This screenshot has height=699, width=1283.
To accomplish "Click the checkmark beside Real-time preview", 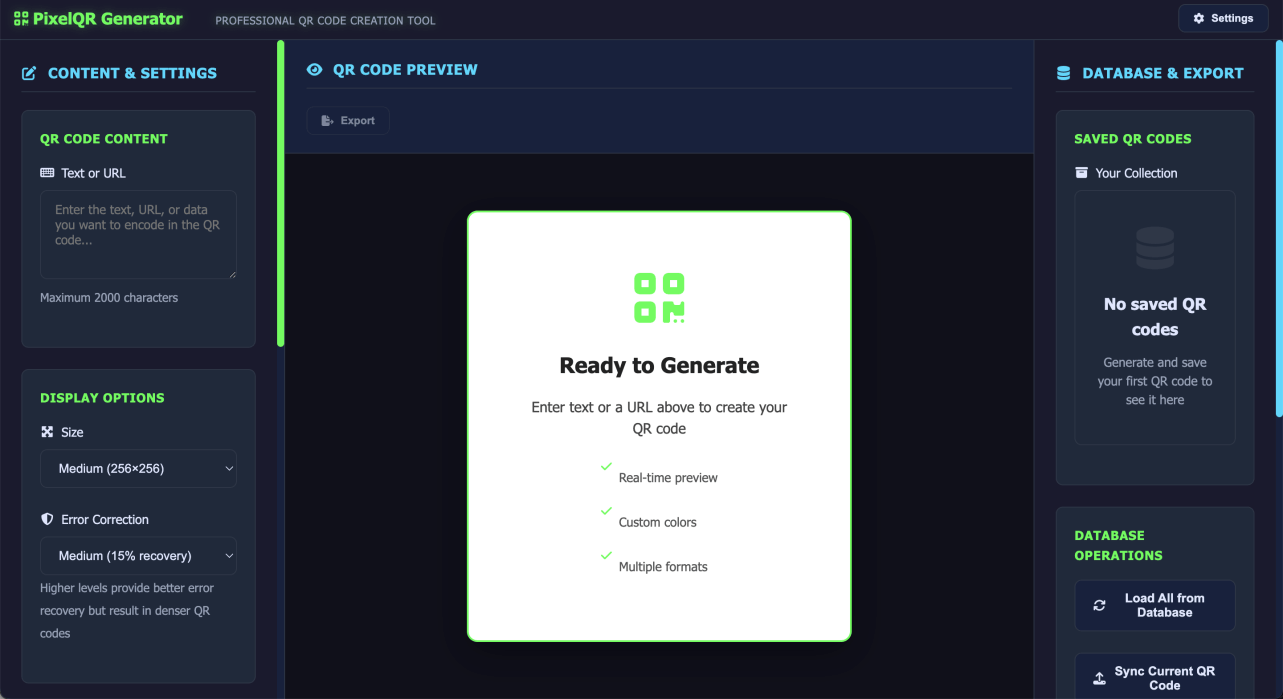I will (606, 467).
